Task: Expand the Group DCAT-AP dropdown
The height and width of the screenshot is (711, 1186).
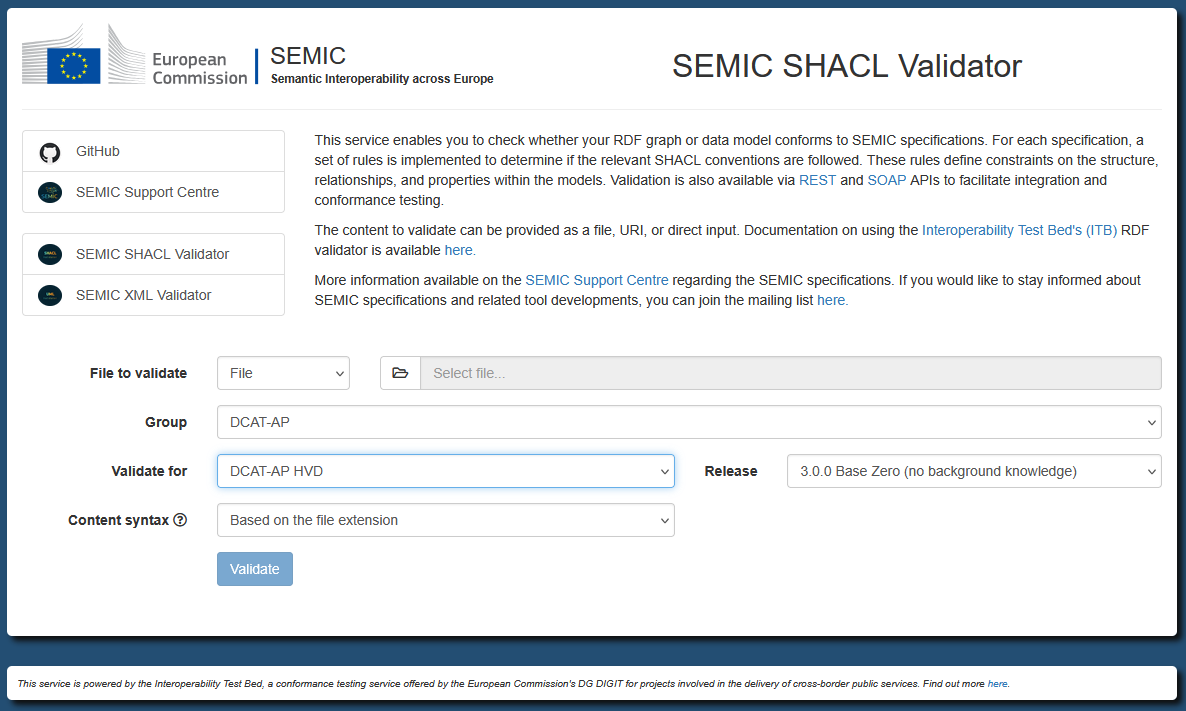Action: [689, 422]
